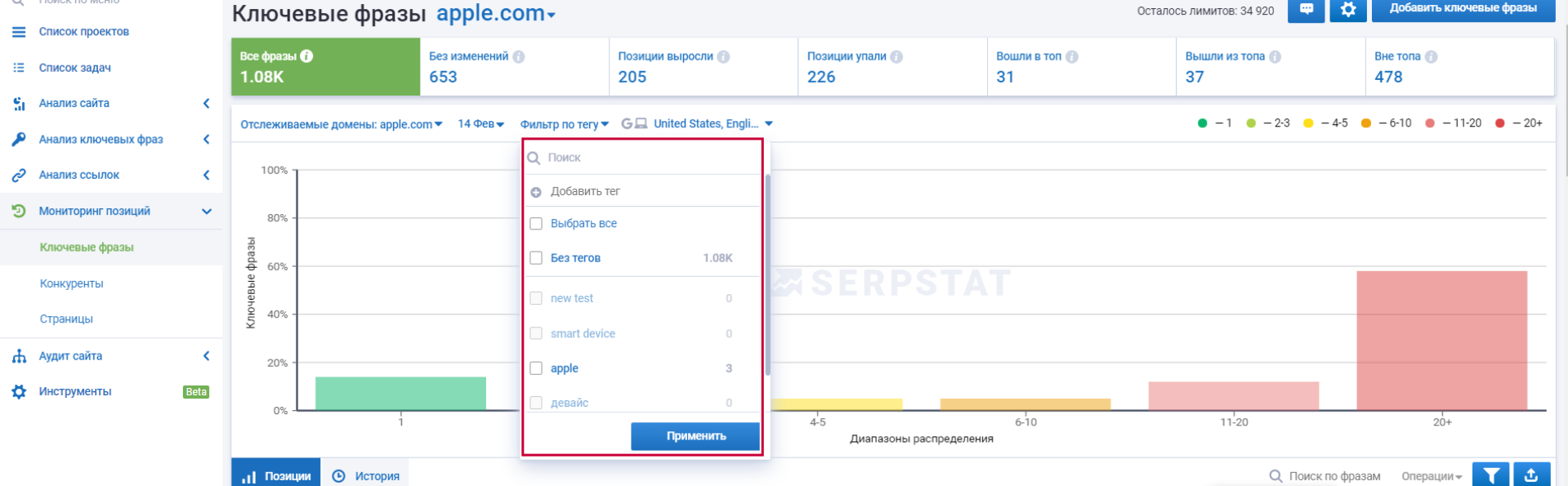This screenshot has width=1568, height=486.
Task: Check the Выбрать все checkbox
Action: [x=536, y=224]
